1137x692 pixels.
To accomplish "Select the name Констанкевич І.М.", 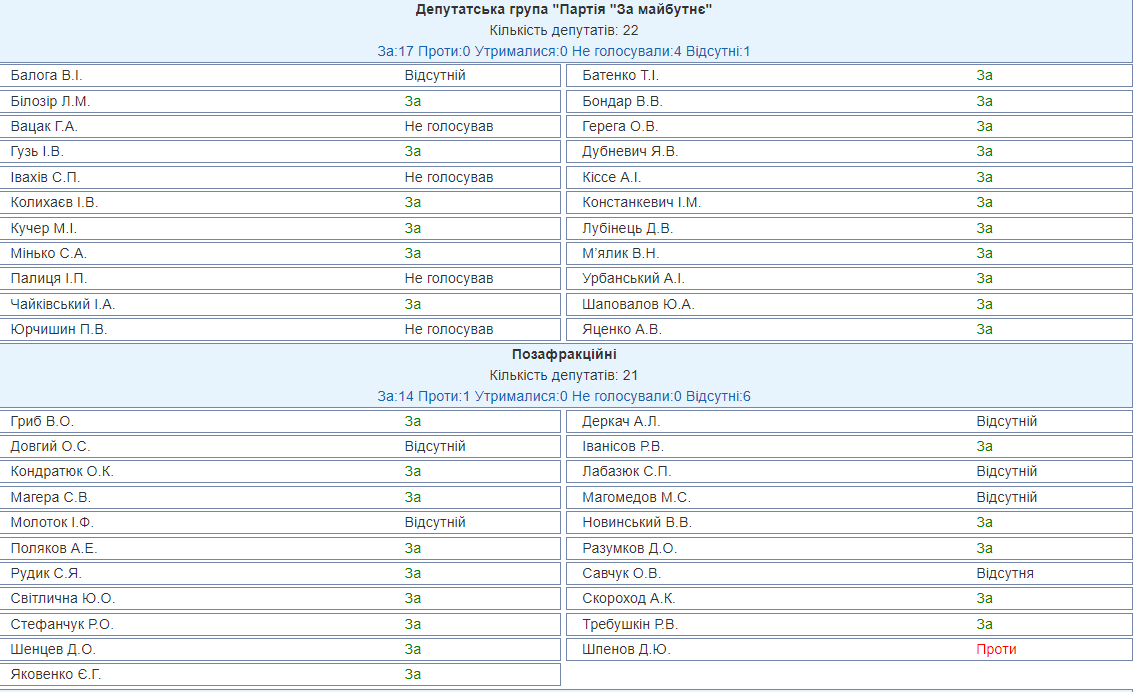I will pyautogui.click(x=642, y=202).
